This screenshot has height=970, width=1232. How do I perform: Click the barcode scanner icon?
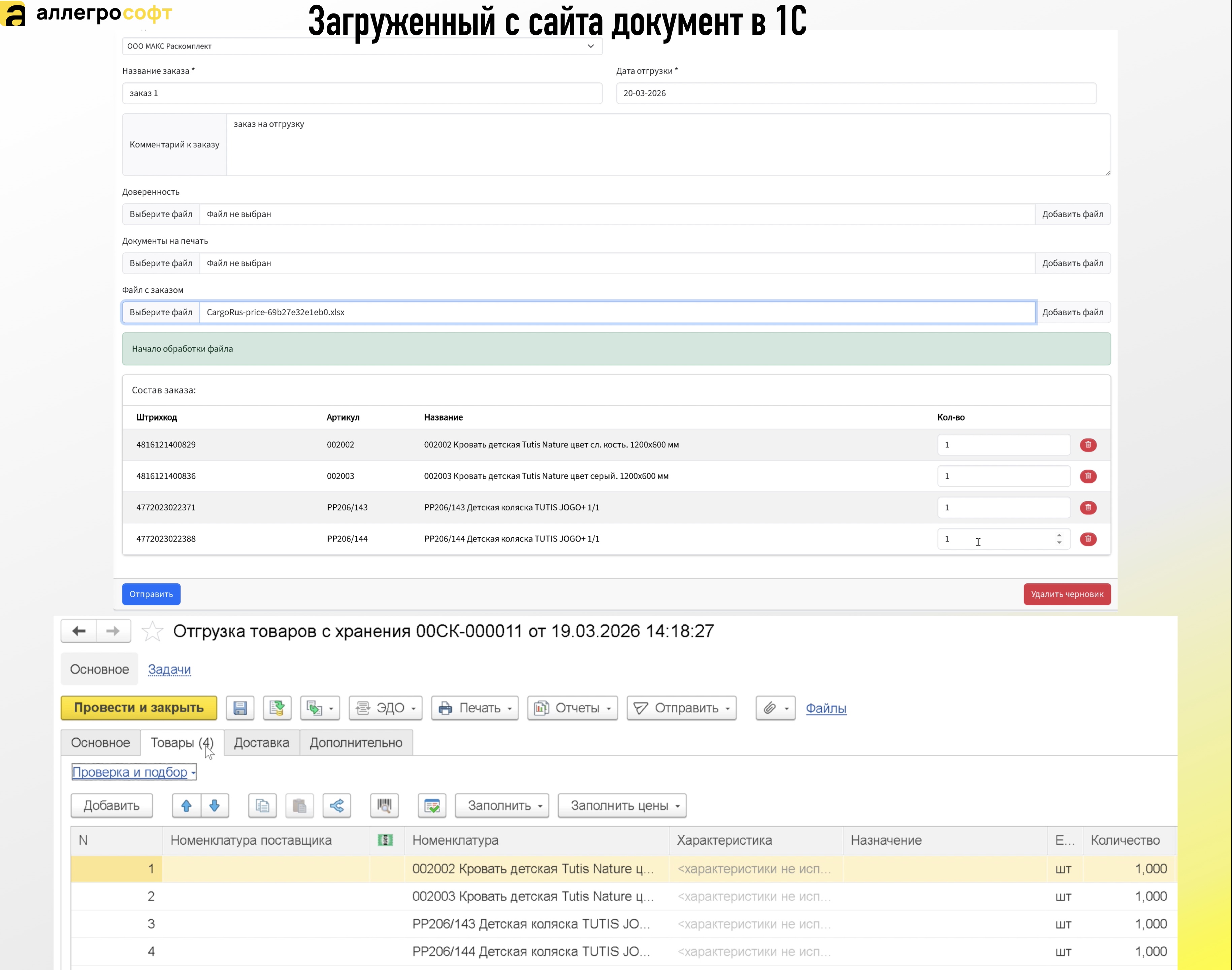click(x=384, y=806)
